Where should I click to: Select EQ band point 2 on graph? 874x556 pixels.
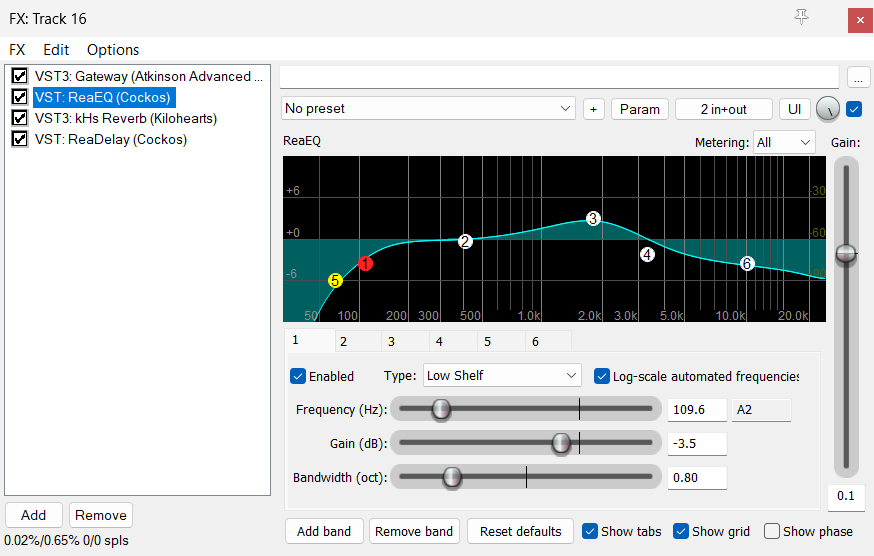(465, 241)
